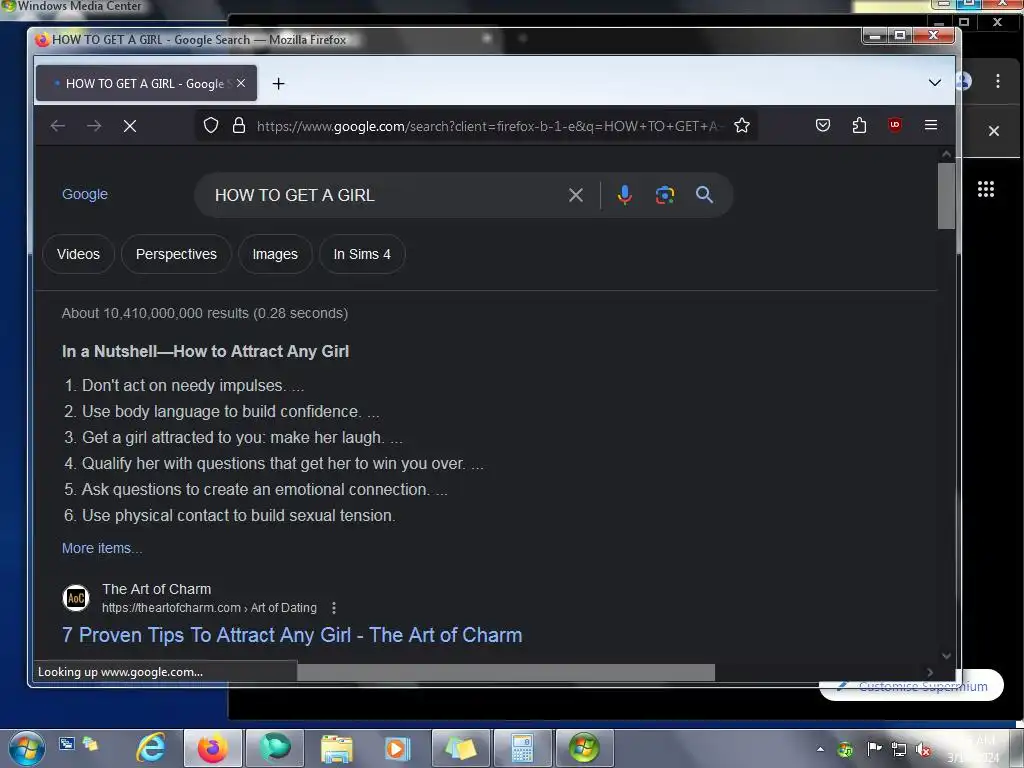Open Windows Explorer folder on the taskbar
Screen dimensions: 1024x768
[x=337, y=748]
